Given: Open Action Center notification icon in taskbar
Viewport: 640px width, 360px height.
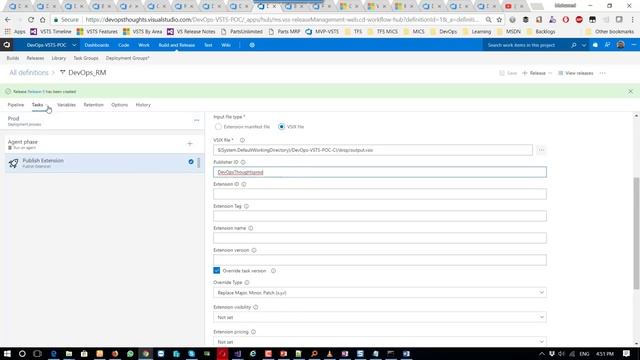Looking at the screenshot, I should pos(626,354).
